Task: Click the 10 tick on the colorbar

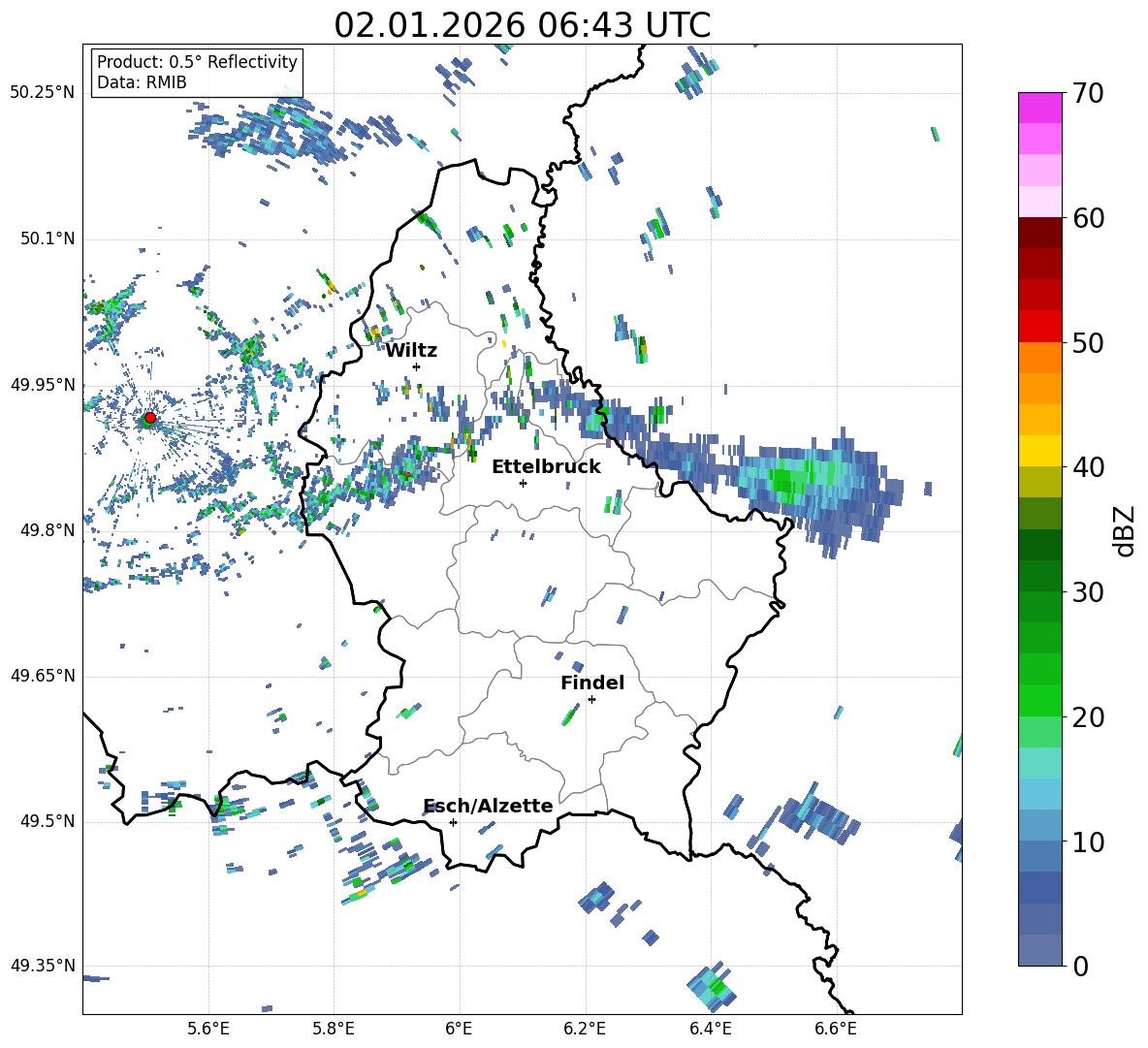Action: click(x=1087, y=842)
